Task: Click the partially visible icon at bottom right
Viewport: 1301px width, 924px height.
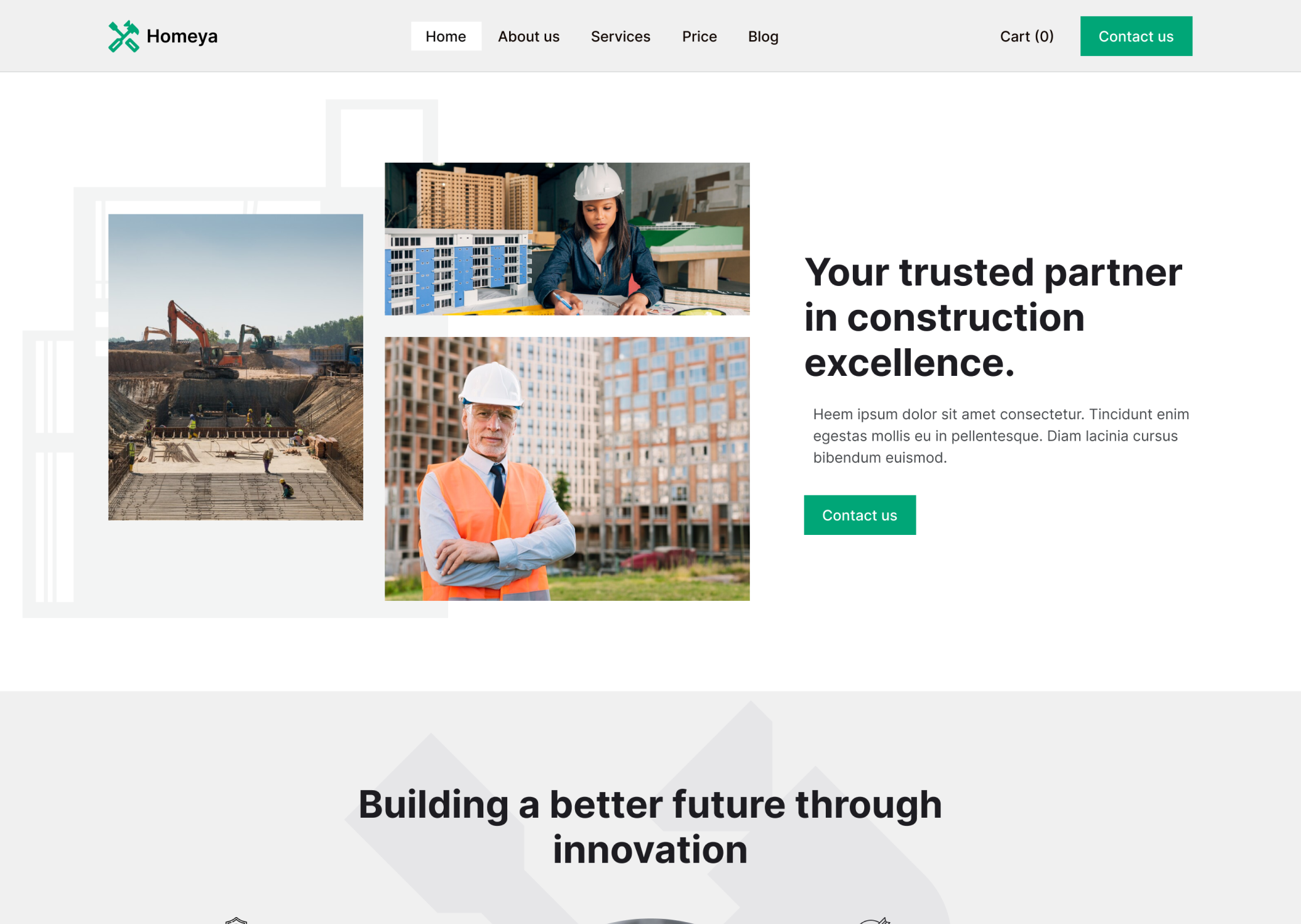Action: click(875, 920)
